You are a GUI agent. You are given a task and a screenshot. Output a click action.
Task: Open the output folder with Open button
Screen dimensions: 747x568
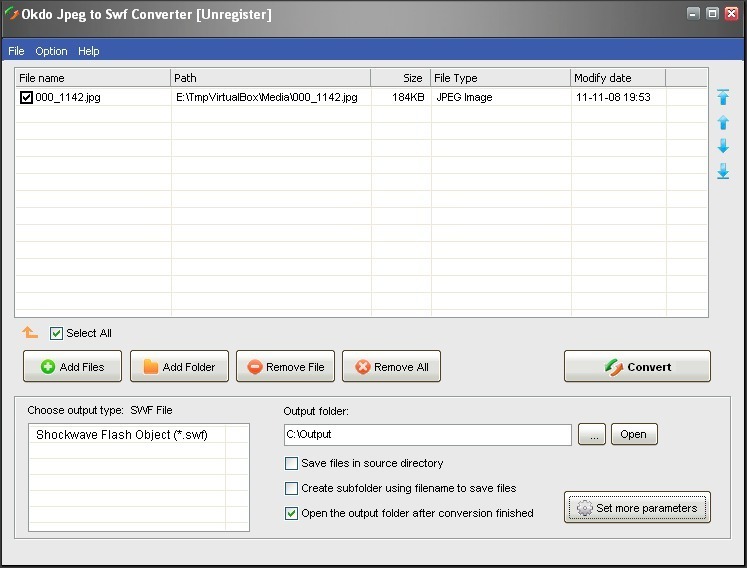[634, 434]
